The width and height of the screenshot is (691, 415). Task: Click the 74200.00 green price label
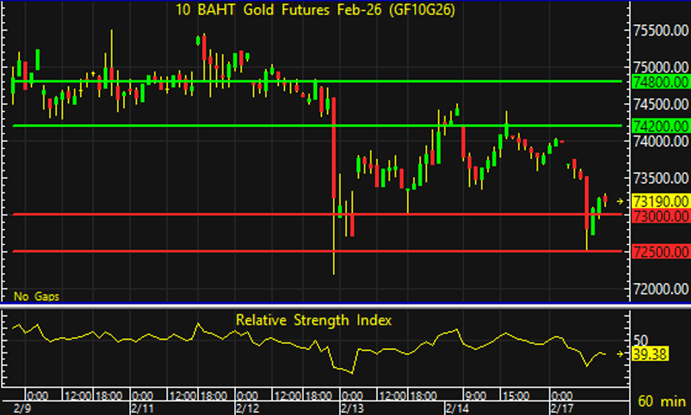662,126
